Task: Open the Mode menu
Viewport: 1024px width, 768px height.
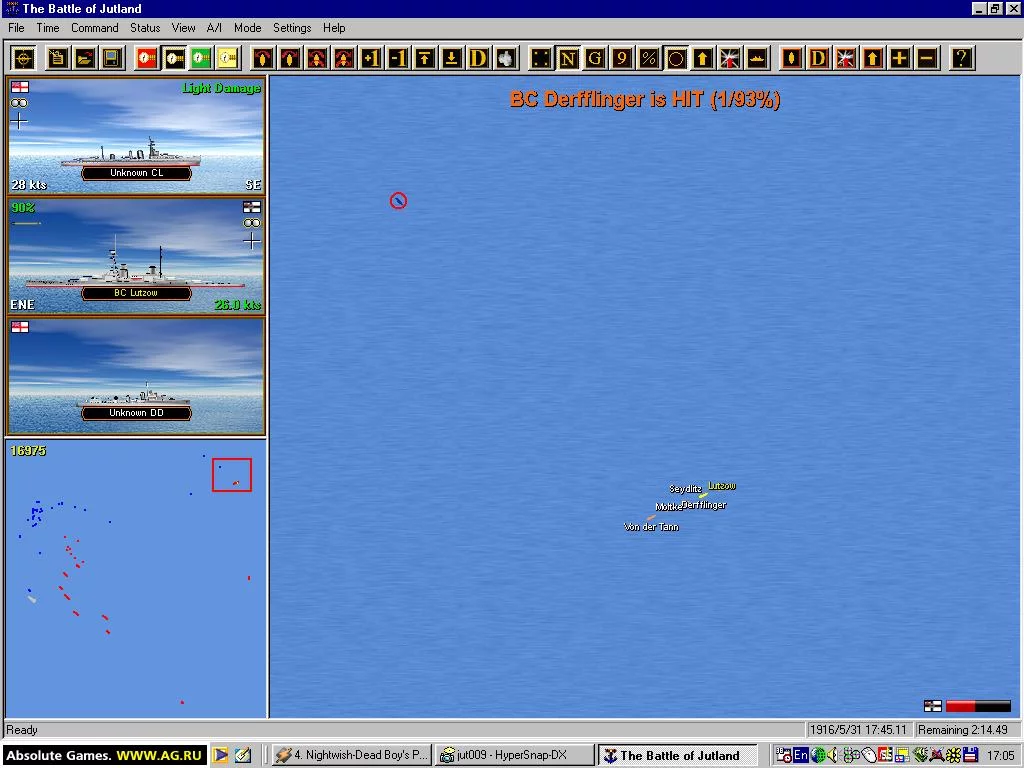Action: click(x=248, y=27)
